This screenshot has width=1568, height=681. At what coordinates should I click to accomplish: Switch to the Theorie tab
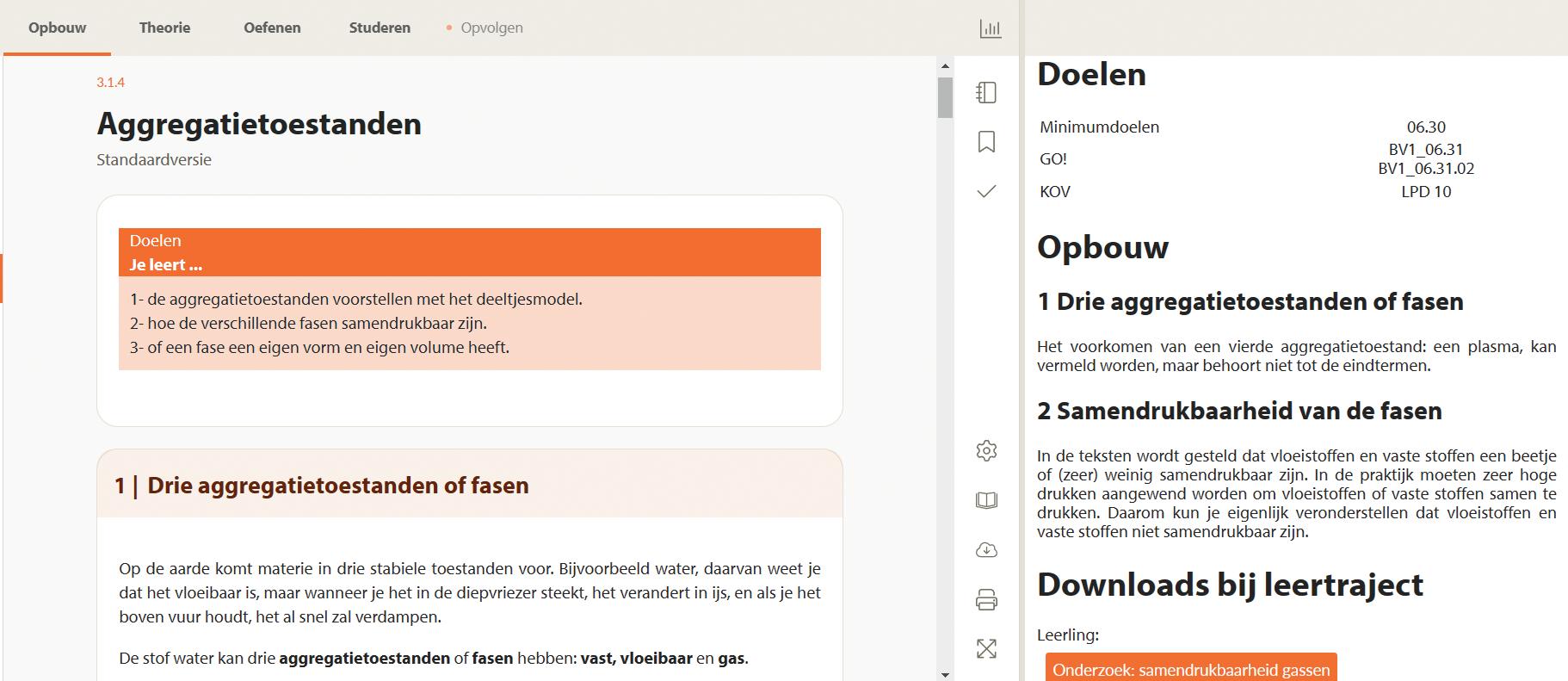[x=164, y=28]
